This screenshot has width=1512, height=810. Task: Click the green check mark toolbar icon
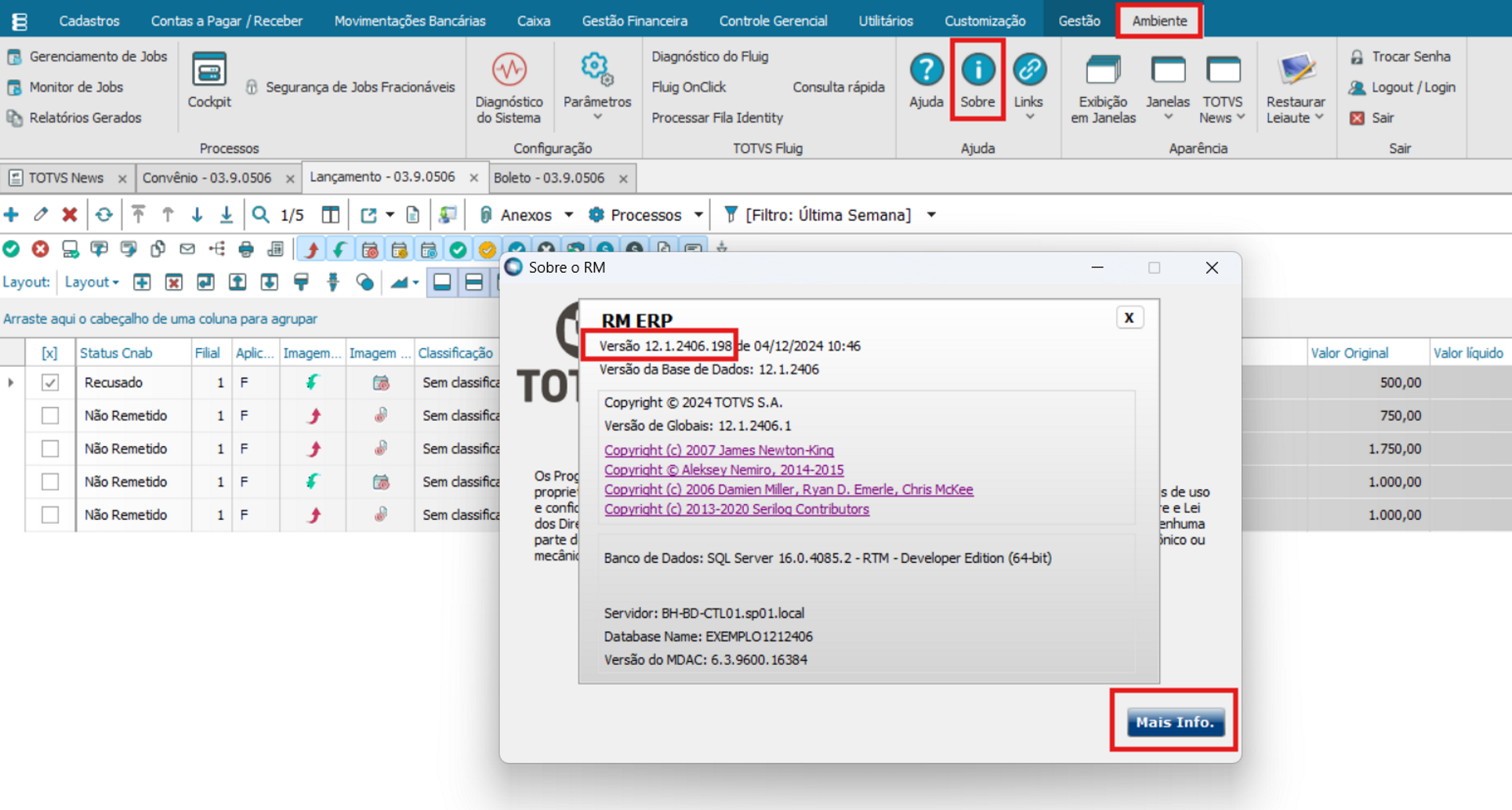11,249
